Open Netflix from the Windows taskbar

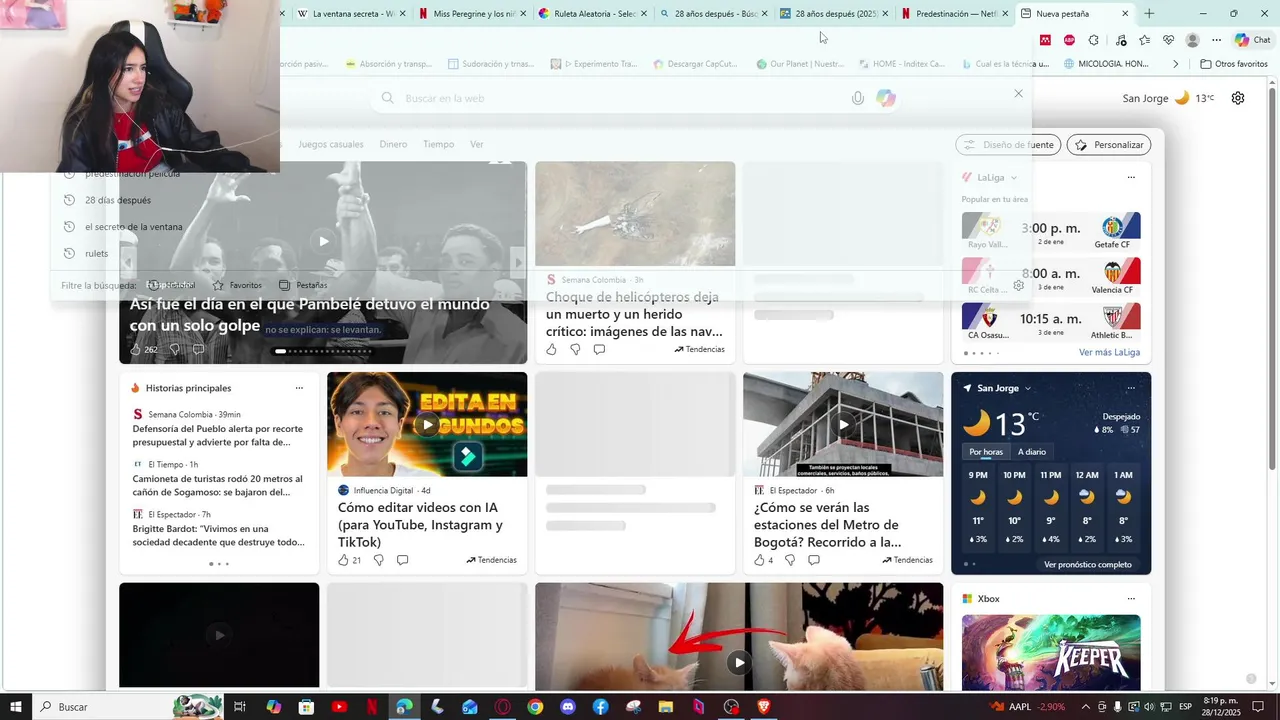(371, 707)
